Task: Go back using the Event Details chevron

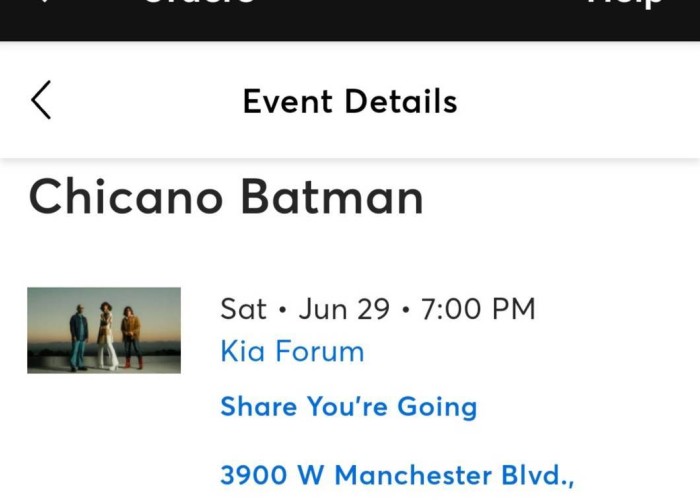Action: coord(41,100)
